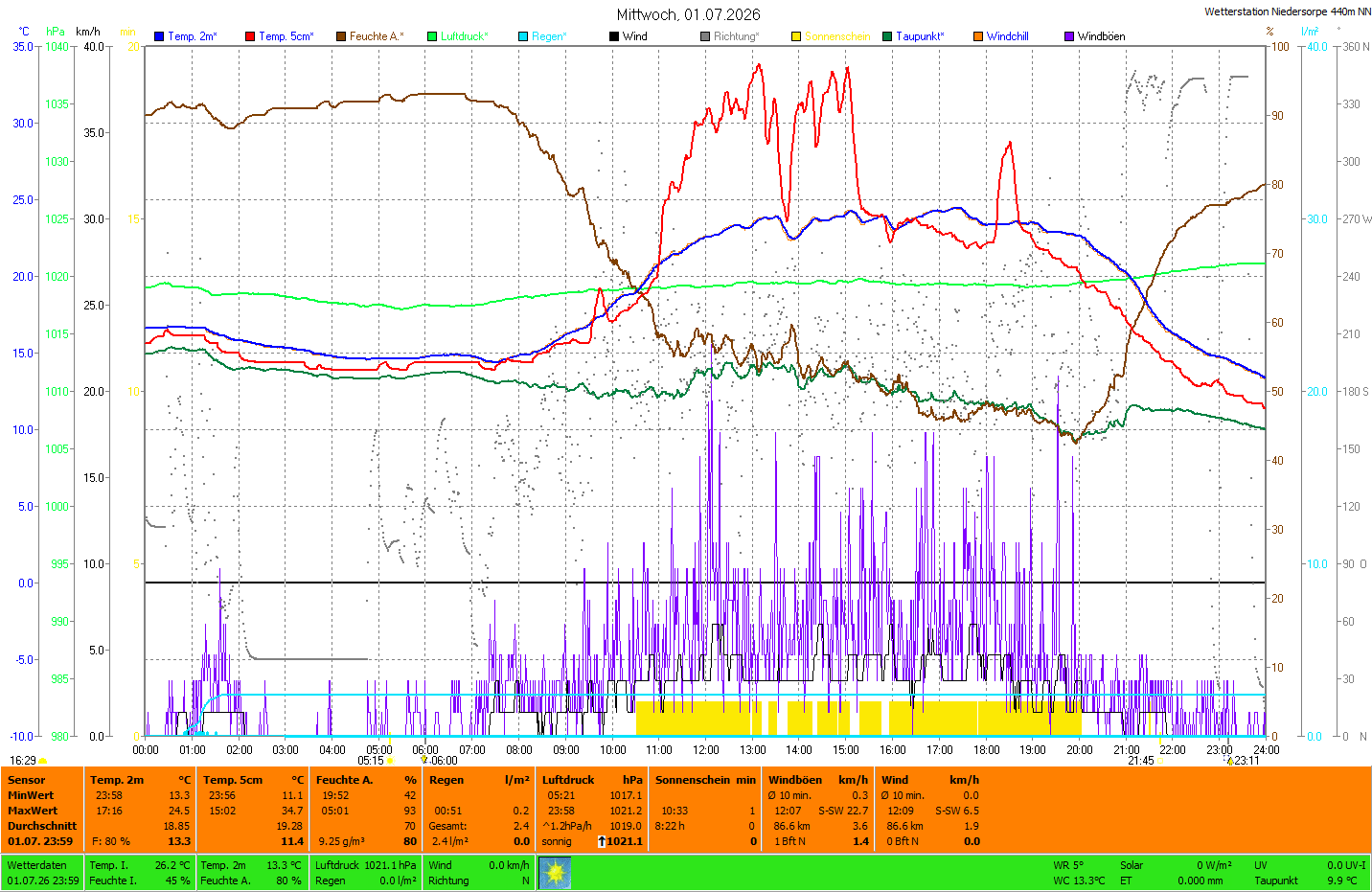Click the sunny weather icon in status bar
Screen dimensions: 1372x892
coord(556,873)
